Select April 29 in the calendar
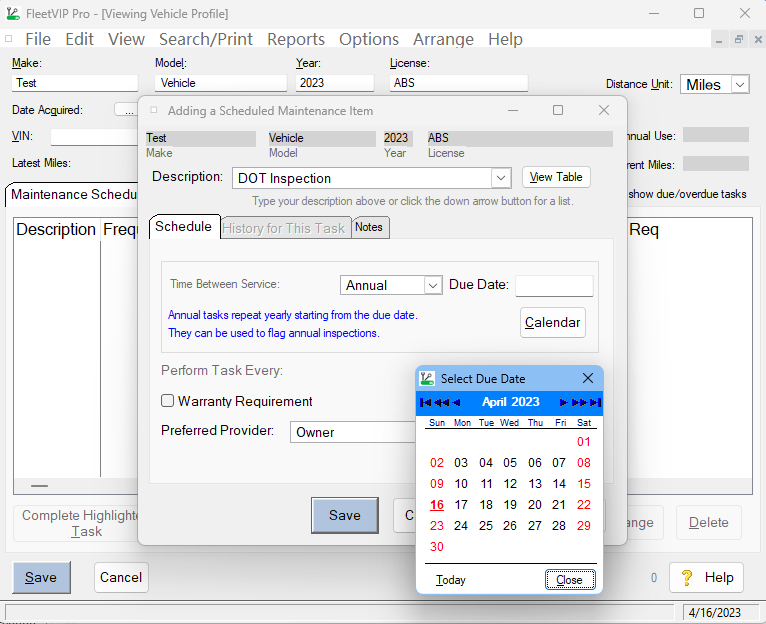Screen dimensions: 766x624 pyautogui.click(x=584, y=526)
